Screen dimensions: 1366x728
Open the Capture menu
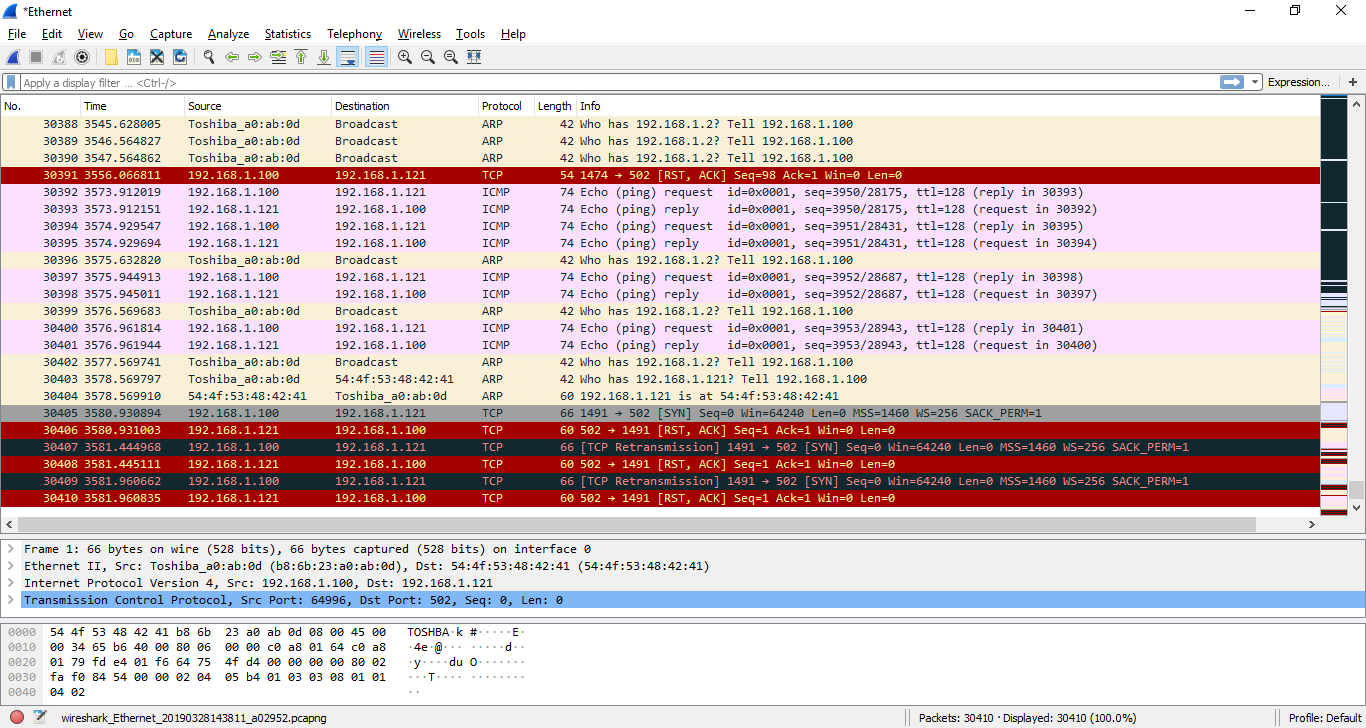click(171, 34)
